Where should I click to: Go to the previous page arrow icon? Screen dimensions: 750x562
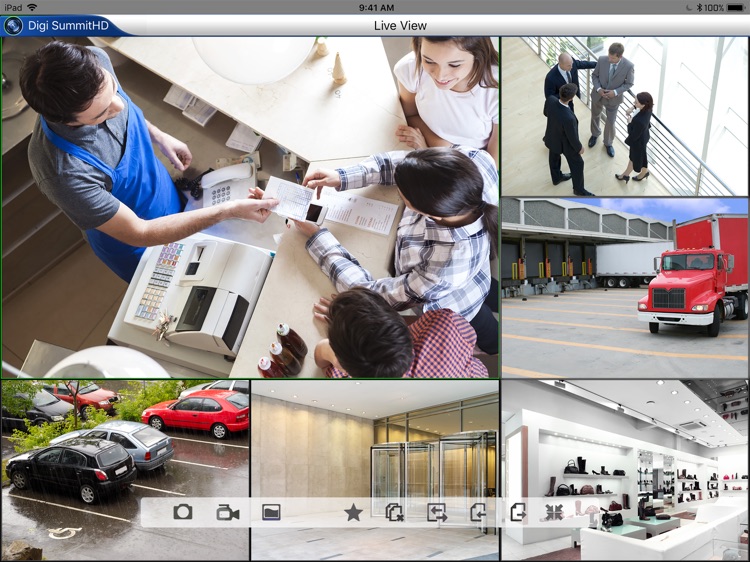pos(478,512)
